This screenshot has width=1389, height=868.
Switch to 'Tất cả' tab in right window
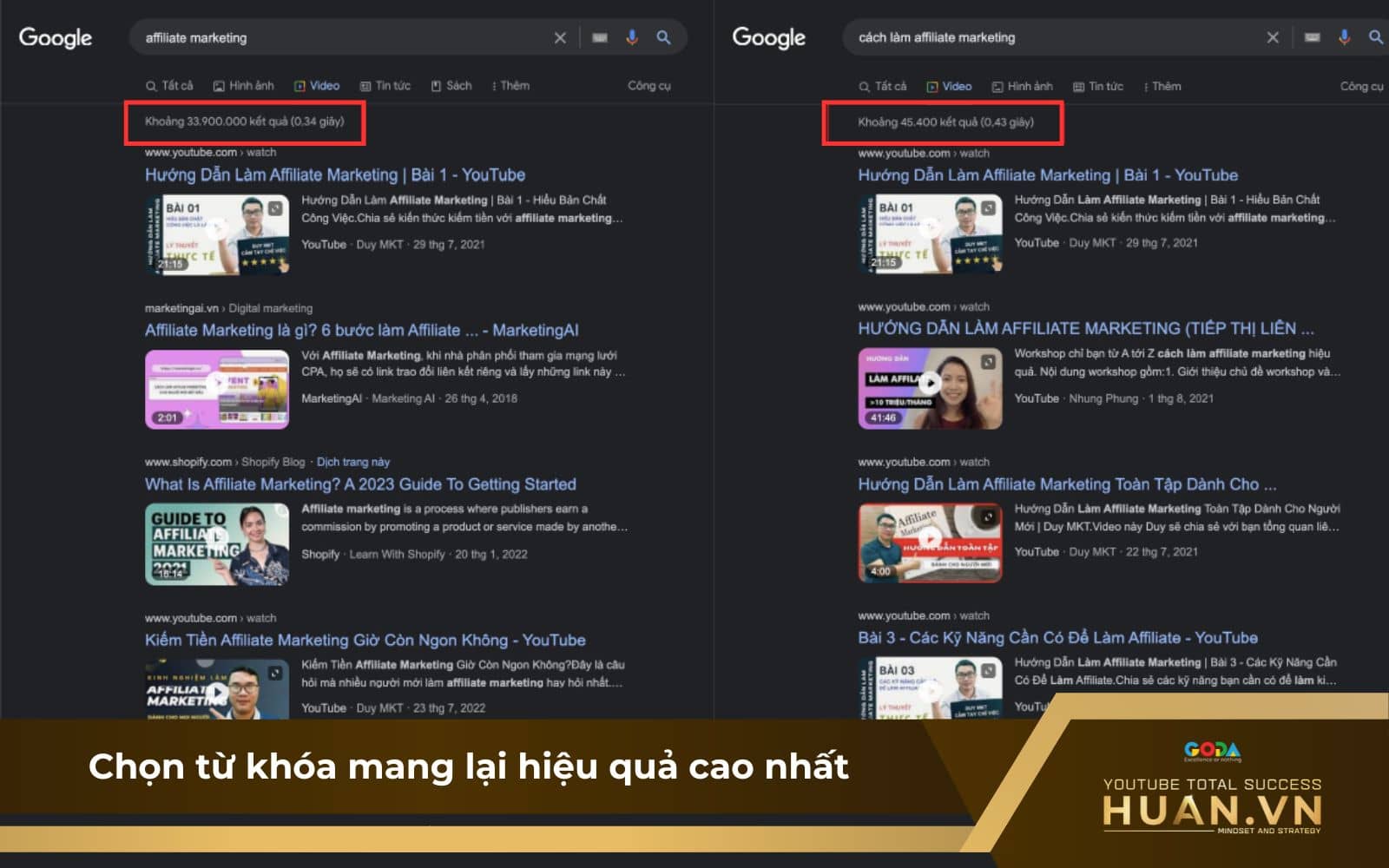point(883,87)
